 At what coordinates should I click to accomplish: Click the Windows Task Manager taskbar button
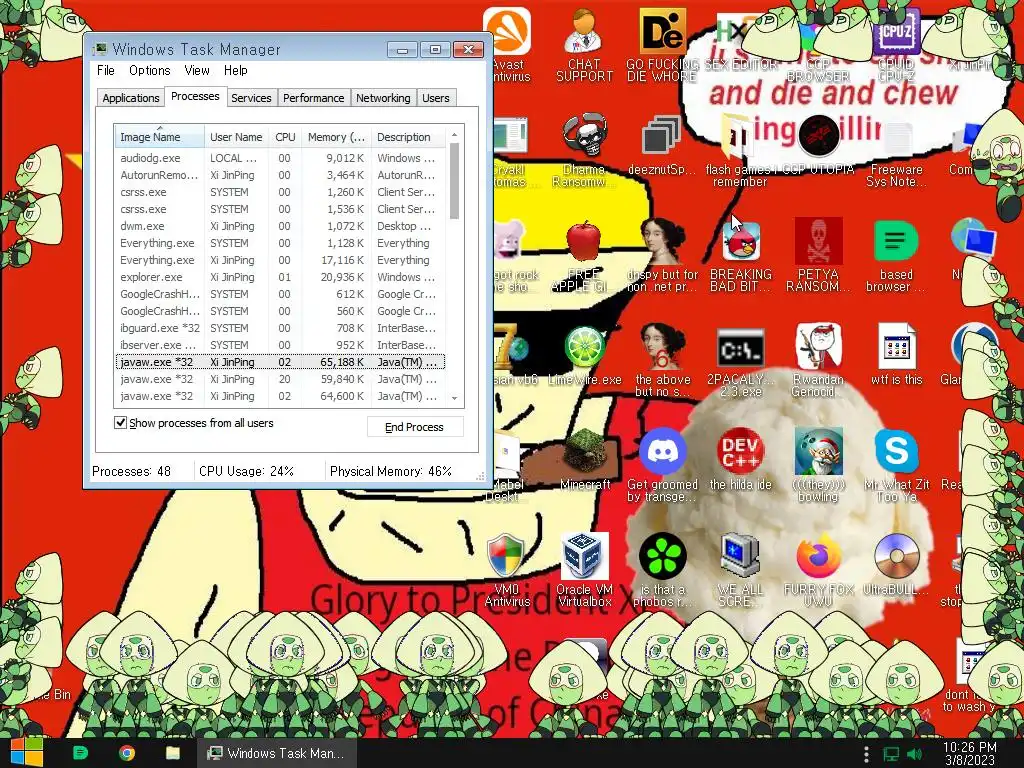[x=278, y=753]
